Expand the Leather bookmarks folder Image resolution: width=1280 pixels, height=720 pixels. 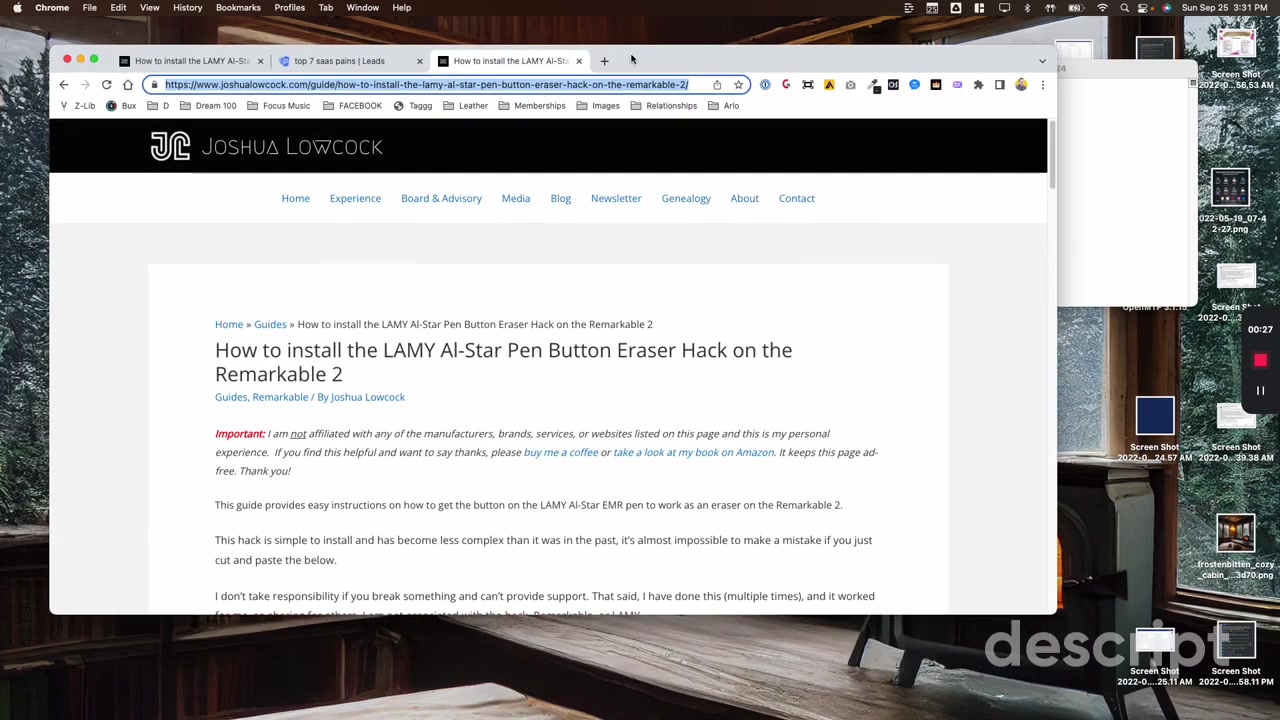point(465,106)
